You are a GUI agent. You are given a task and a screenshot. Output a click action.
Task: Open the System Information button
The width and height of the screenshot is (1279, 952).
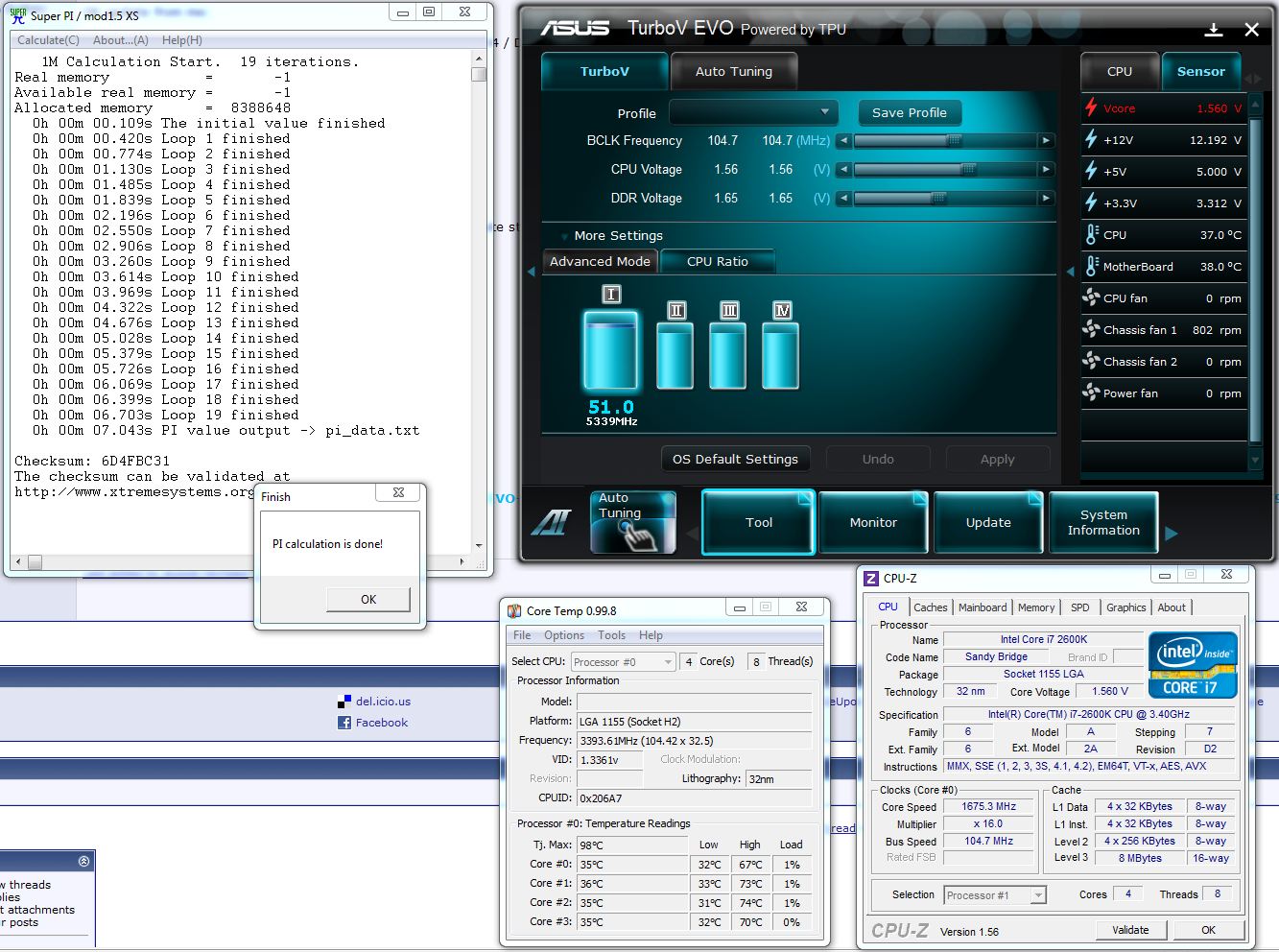(x=1103, y=522)
